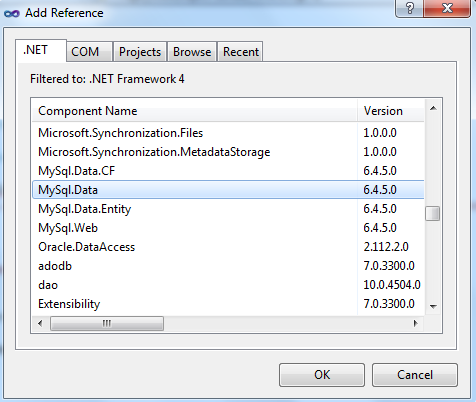
Task: Click the Cancel button
Action: pyautogui.click(x=415, y=375)
